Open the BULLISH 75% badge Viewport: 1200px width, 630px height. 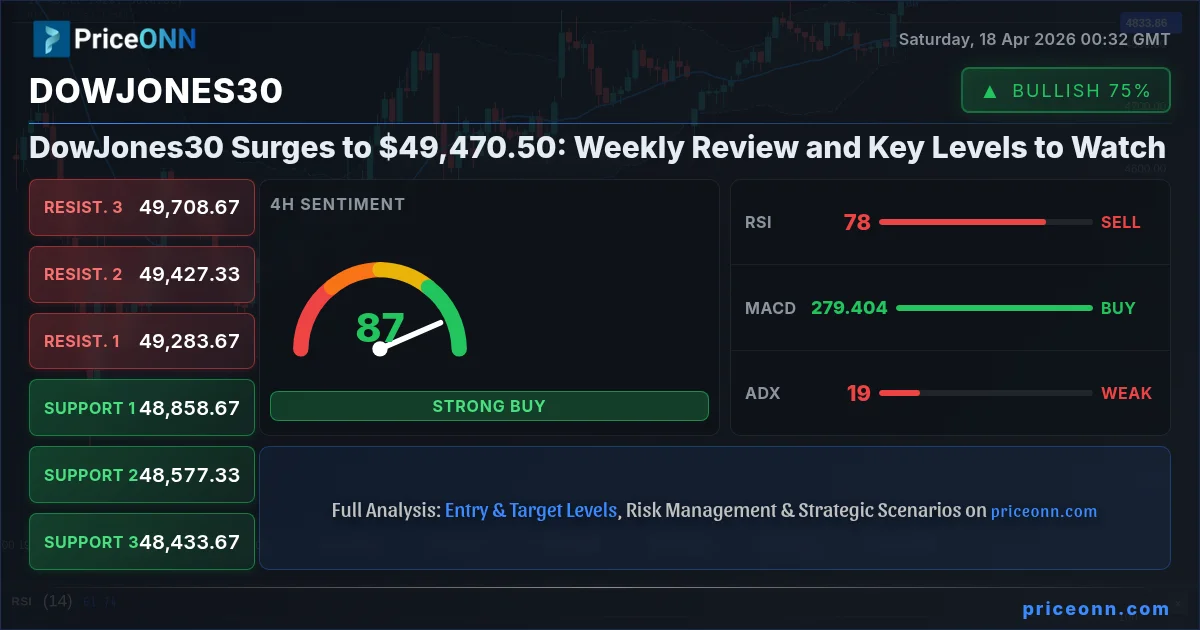coord(1066,91)
